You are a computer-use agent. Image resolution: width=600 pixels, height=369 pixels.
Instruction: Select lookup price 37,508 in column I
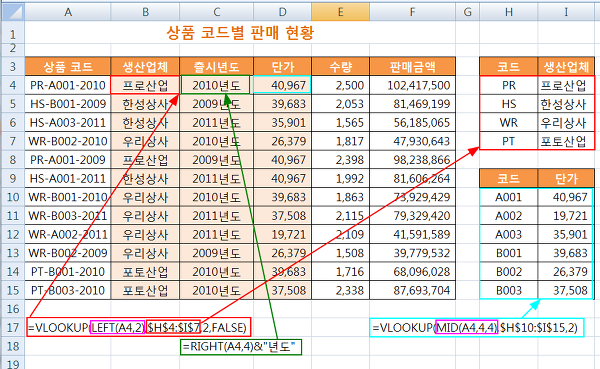tap(566, 290)
